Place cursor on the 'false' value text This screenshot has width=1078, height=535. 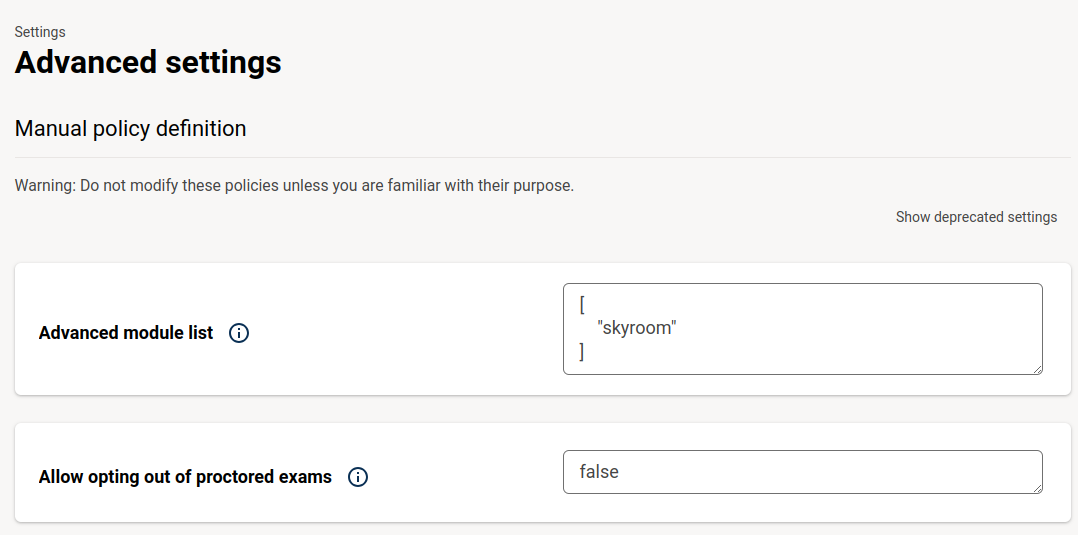pyautogui.click(x=599, y=472)
